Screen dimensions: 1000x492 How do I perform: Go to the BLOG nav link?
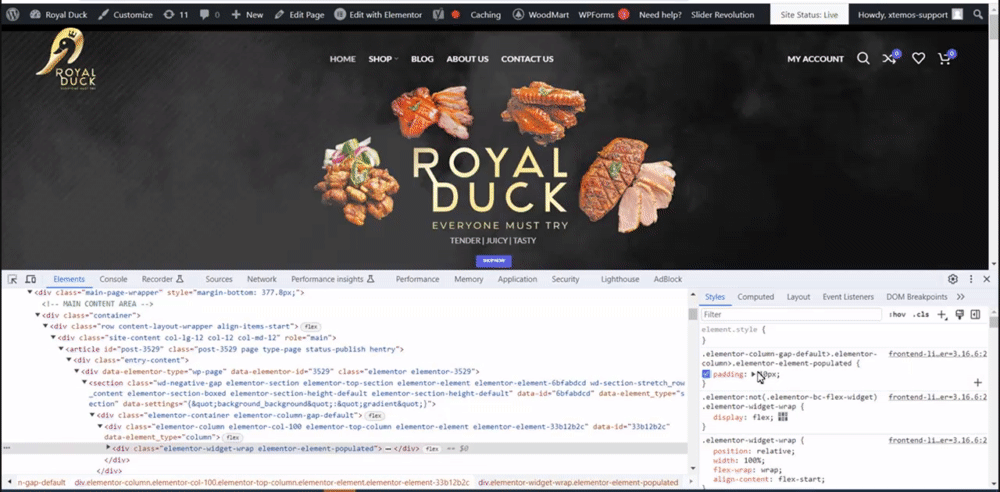(x=422, y=59)
